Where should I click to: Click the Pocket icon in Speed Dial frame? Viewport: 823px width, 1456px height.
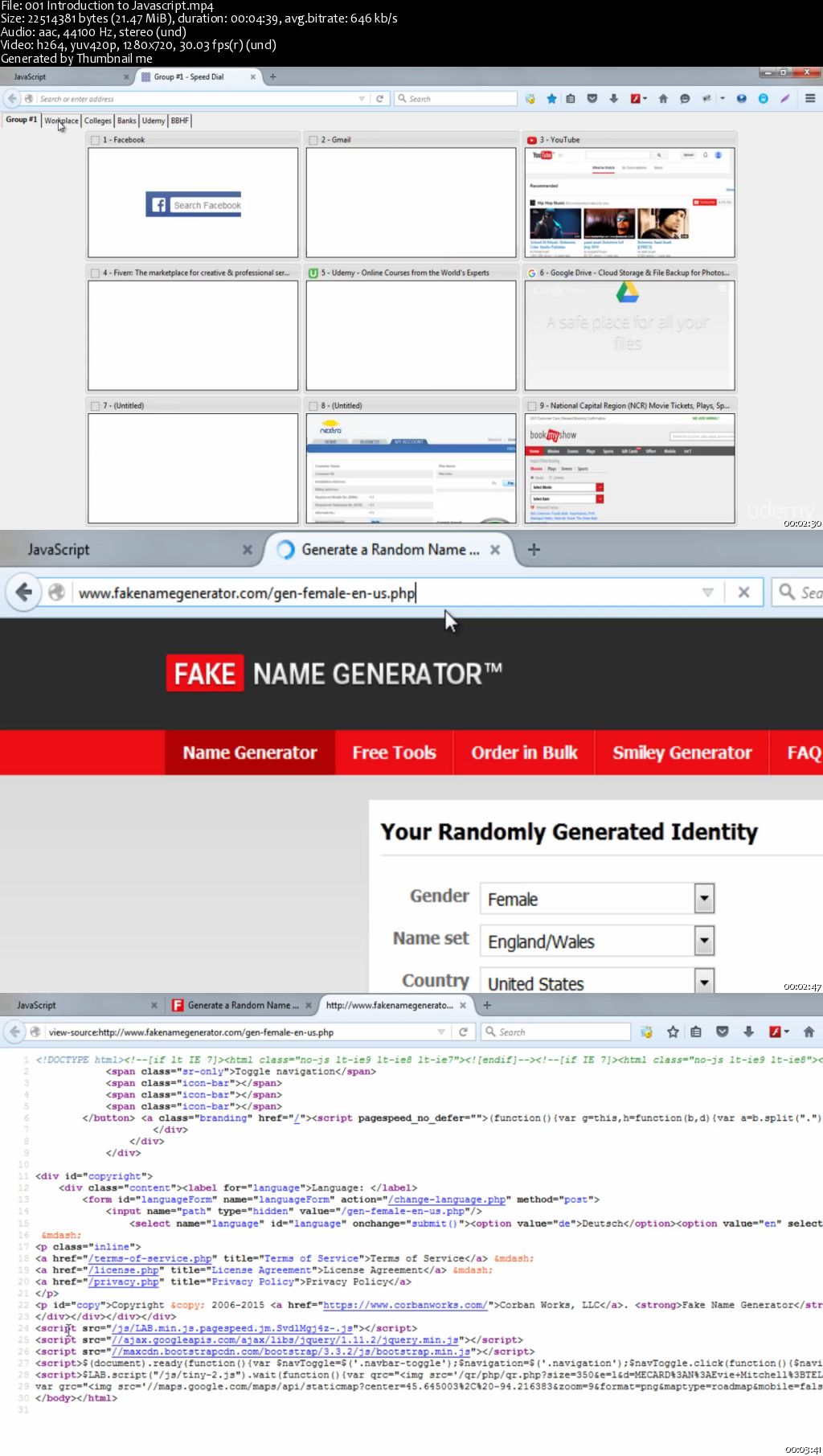[x=592, y=99]
